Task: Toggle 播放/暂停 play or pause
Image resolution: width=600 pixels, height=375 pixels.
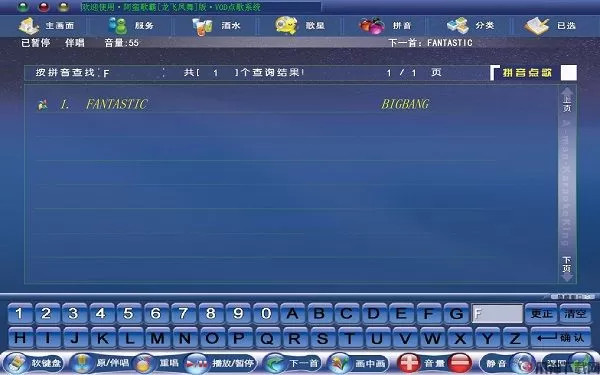Action: pyautogui.click(x=220, y=363)
